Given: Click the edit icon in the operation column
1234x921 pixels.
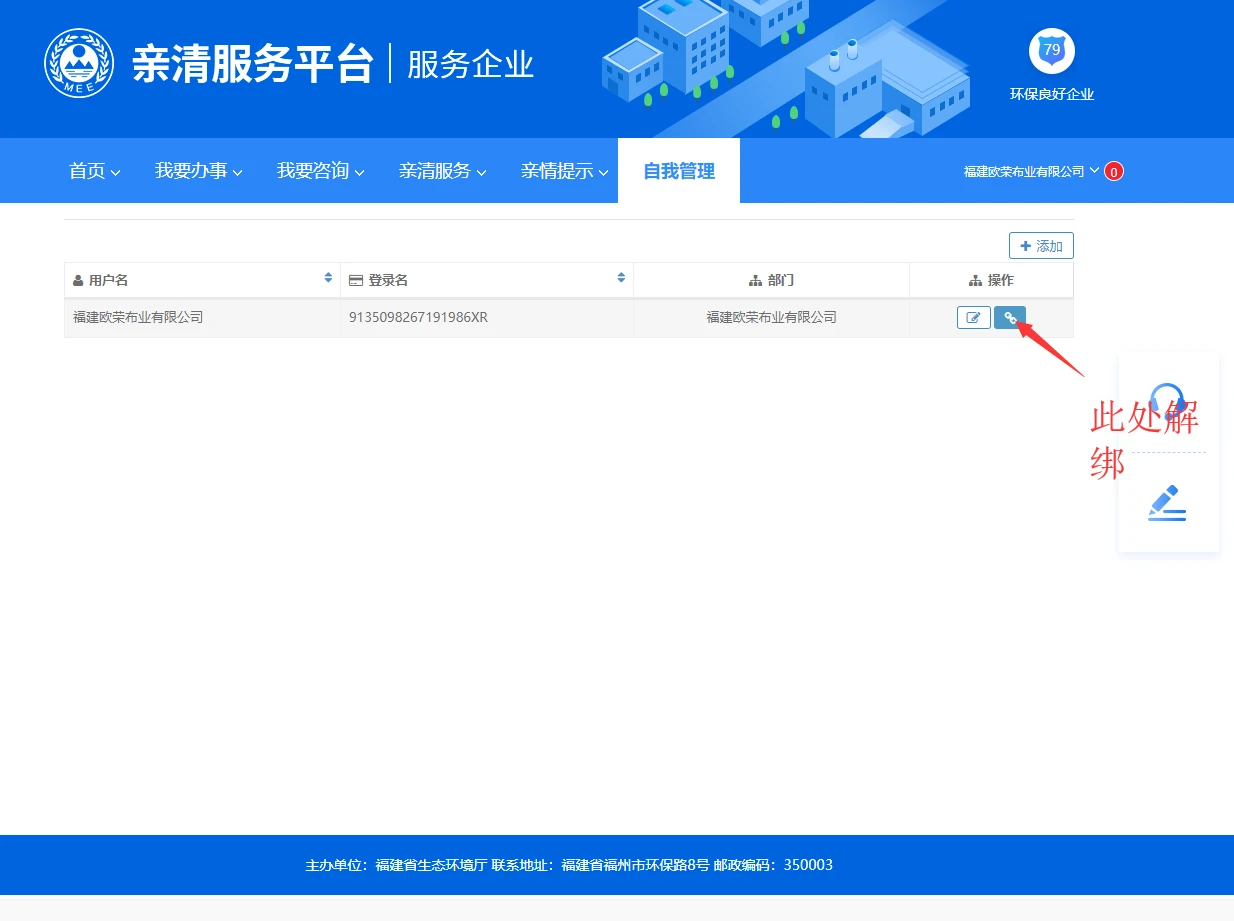Looking at the screenshot, I should pyautogui.click(x=973, y=318).
